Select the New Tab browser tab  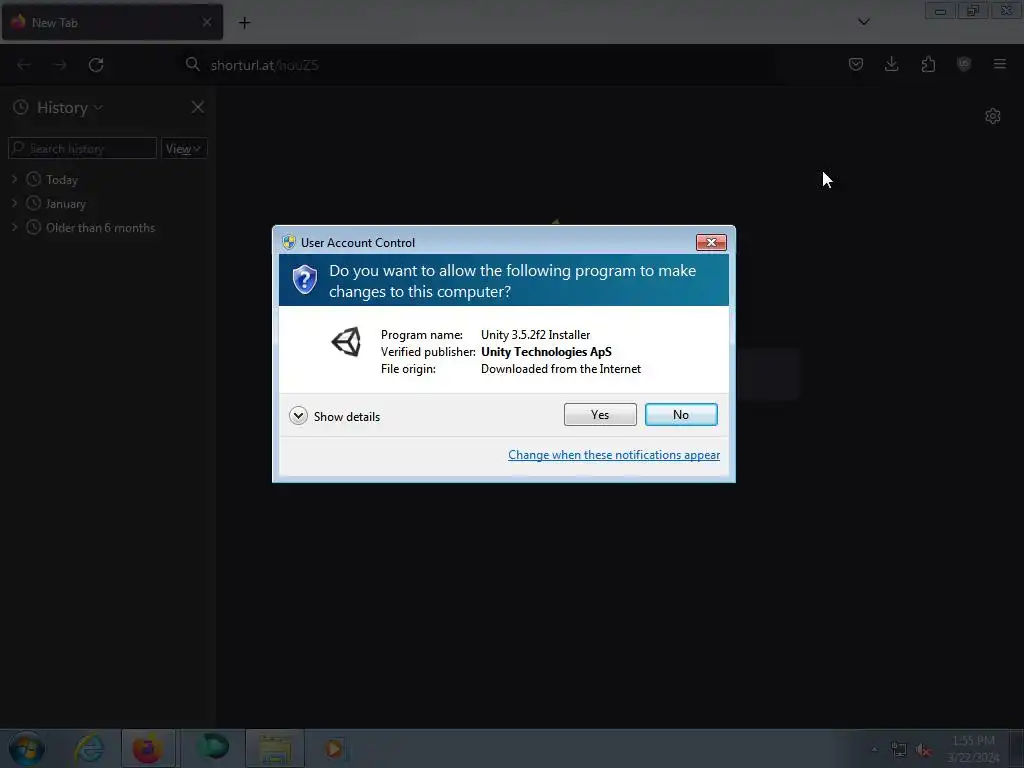pos(112,22)
